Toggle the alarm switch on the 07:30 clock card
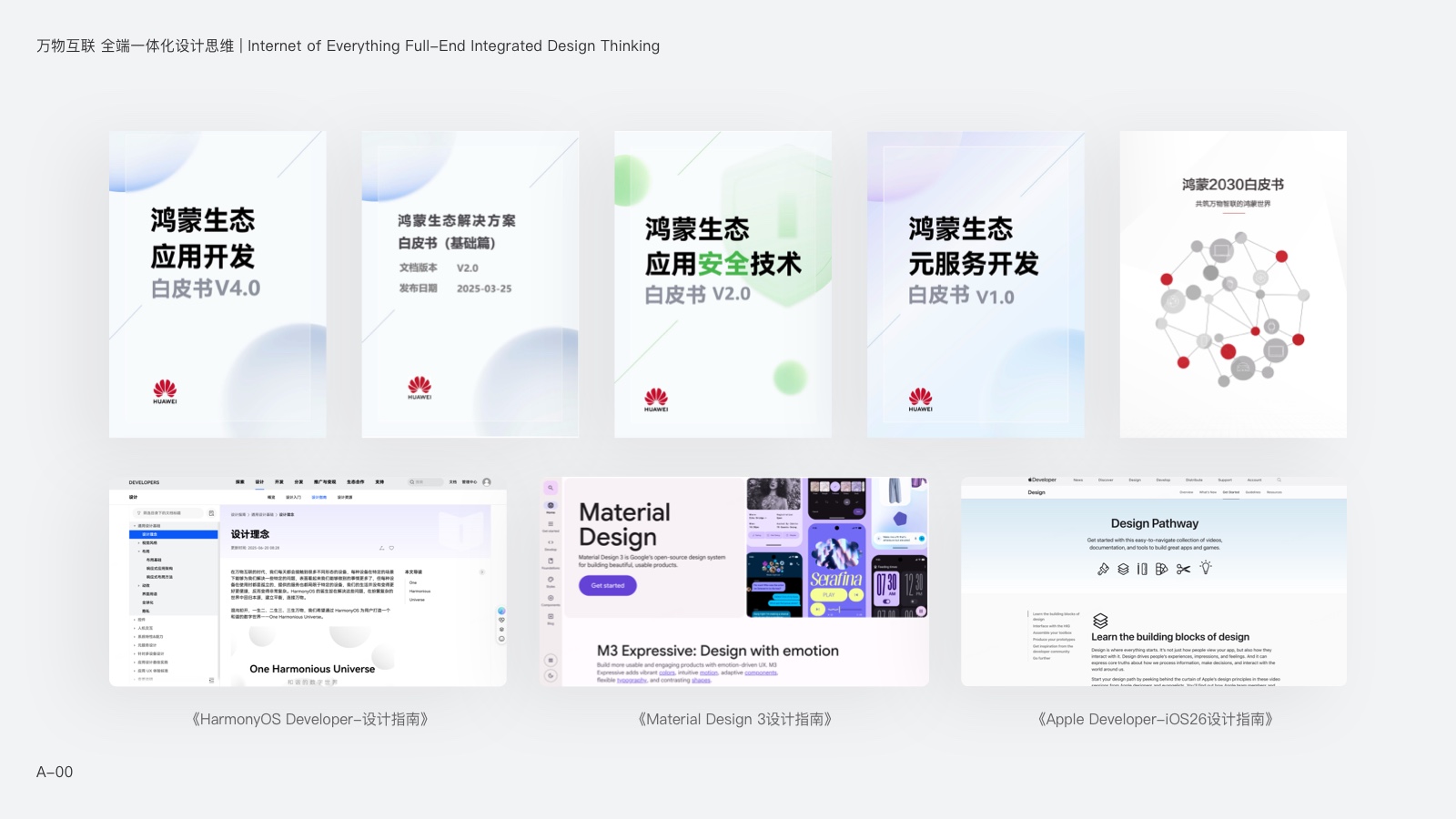Image resolution: width=1456 pixels, height=819 pixels. 886,602
